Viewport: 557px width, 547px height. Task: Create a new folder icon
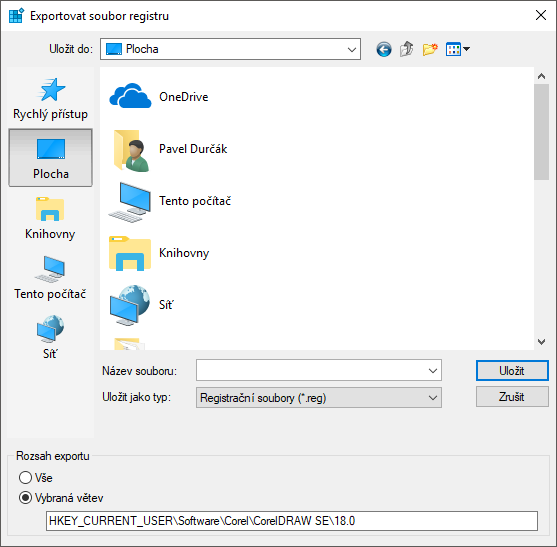pos(430,49)
